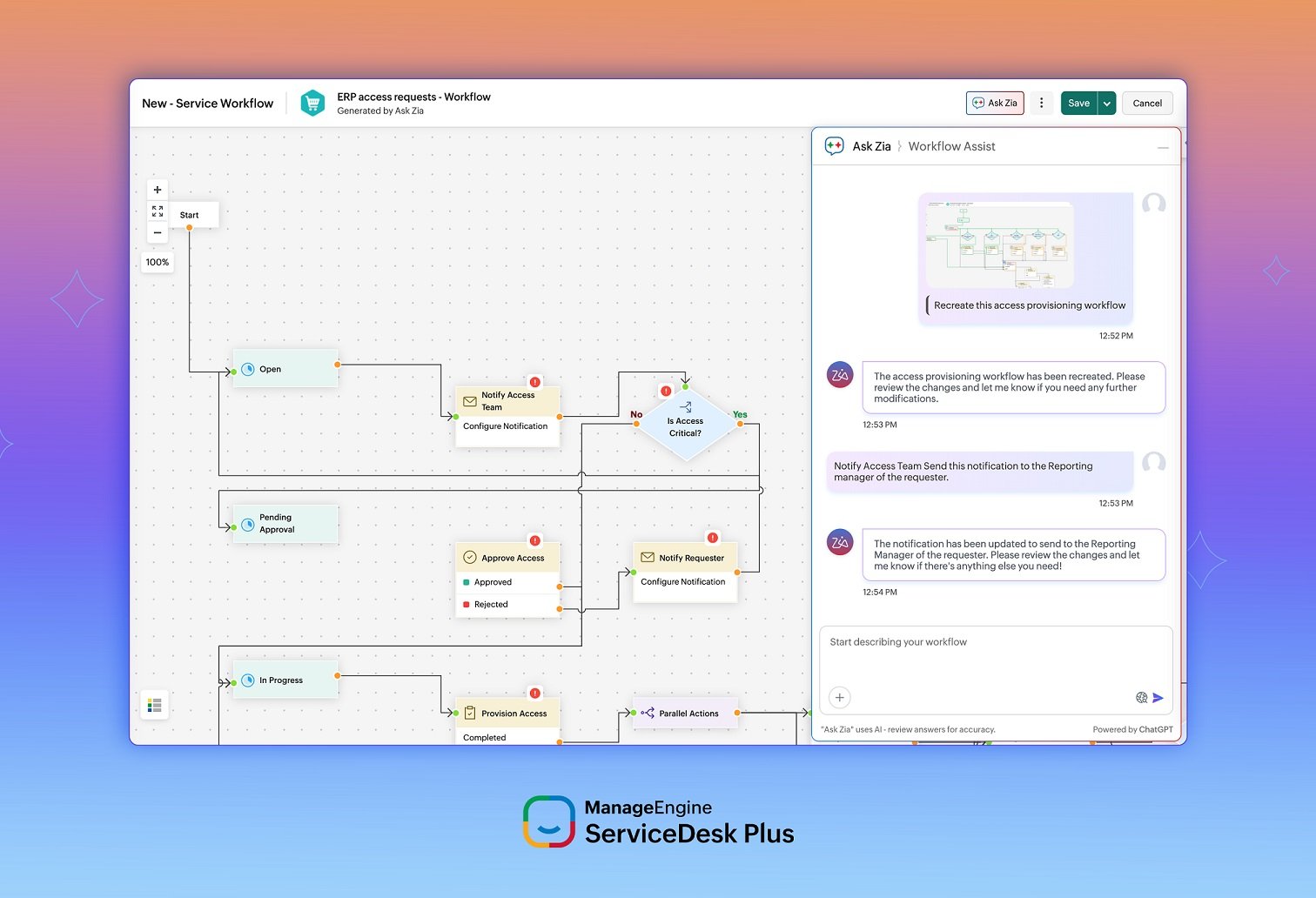Screen dimensions: 1316x898
Task: Click the error badge on Notify Requester
Action: coord(712,538)
